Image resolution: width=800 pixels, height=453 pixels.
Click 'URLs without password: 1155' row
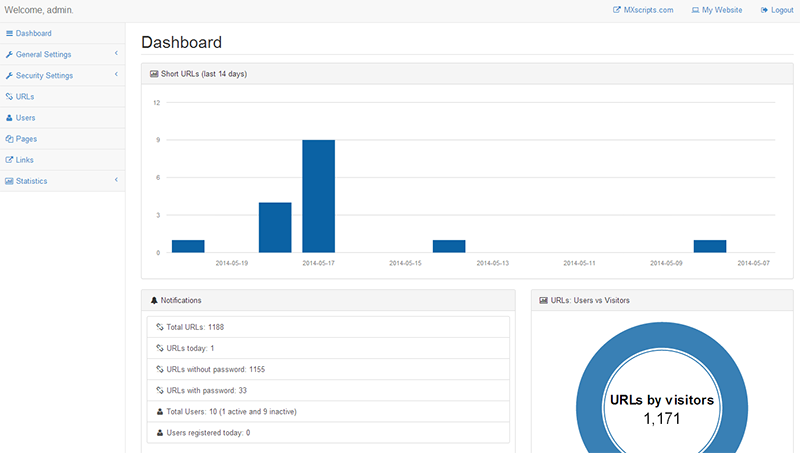point(328,369)
